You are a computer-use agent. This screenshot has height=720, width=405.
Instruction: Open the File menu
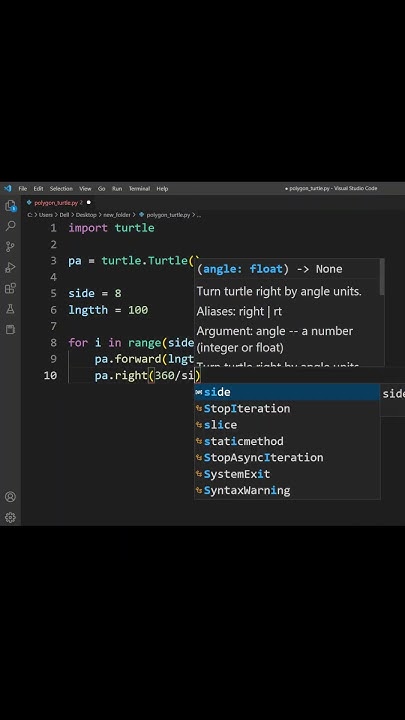(22, 188)
